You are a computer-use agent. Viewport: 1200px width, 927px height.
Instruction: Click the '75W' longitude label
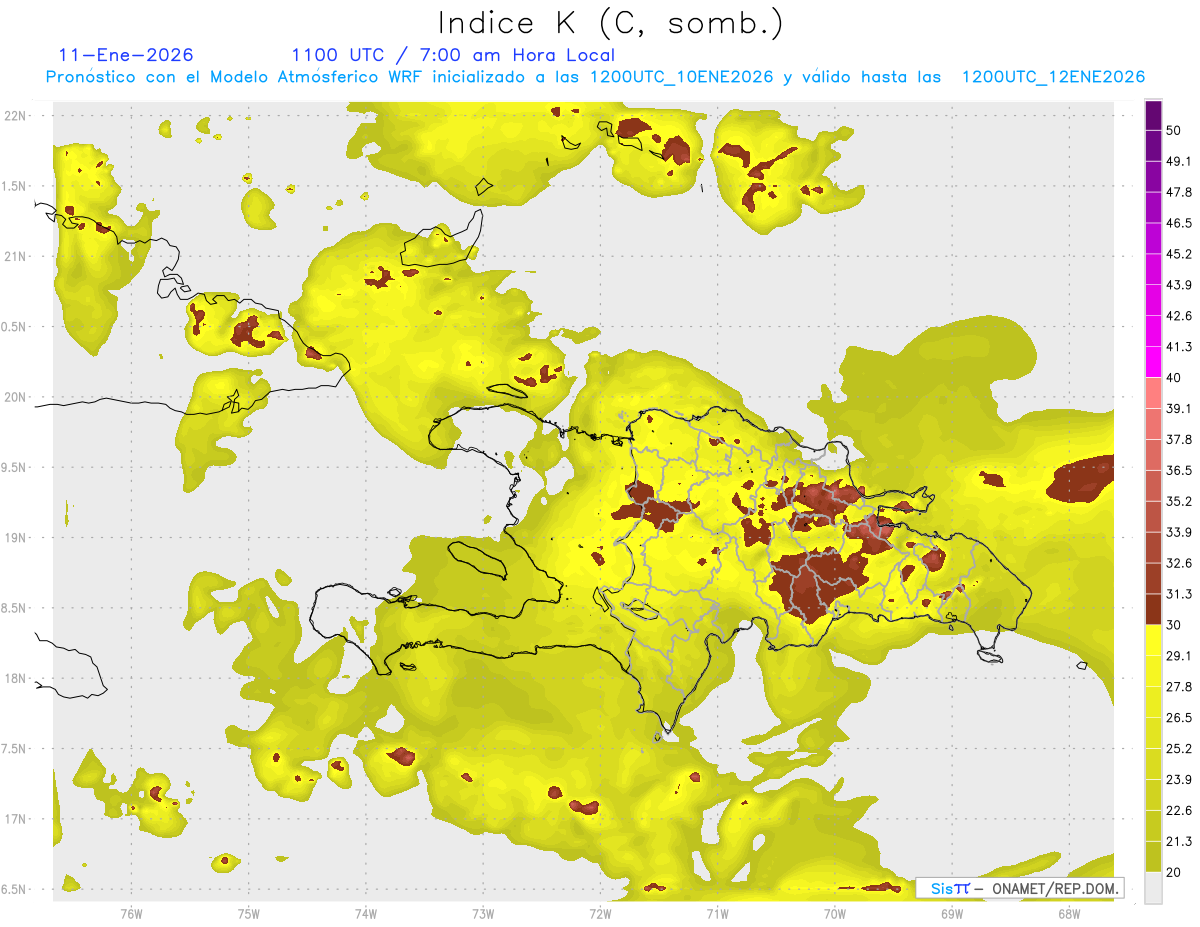pyautogui.click(x=248, y=913)
